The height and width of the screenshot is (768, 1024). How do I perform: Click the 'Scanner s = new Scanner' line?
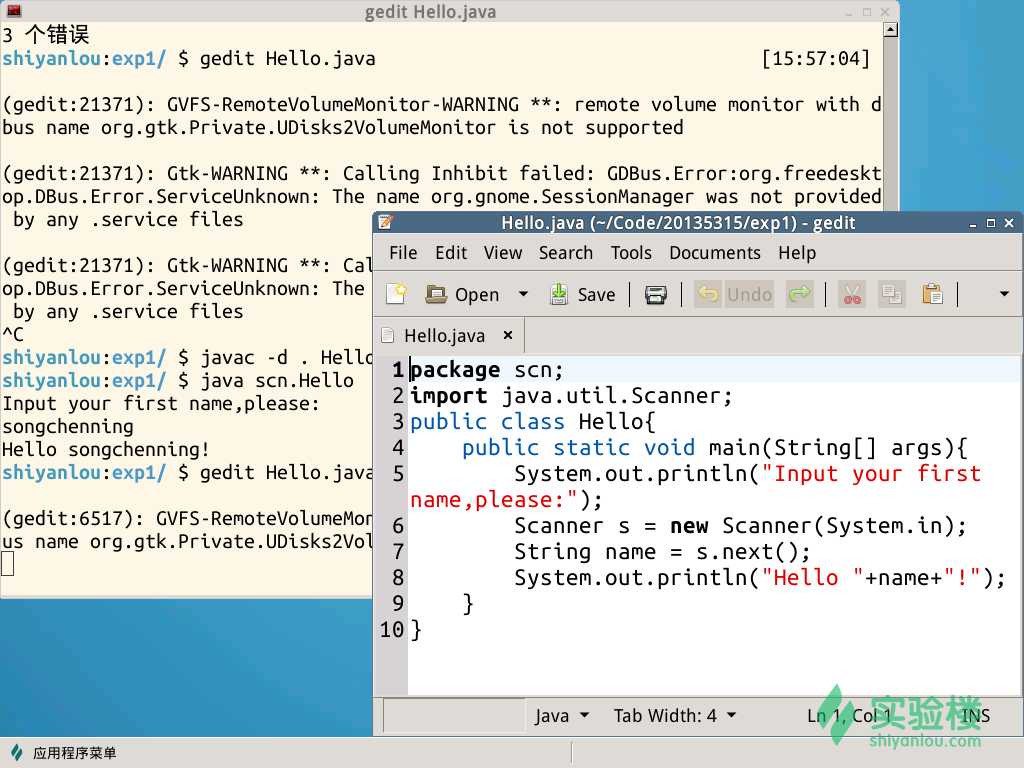click(740, 526)
